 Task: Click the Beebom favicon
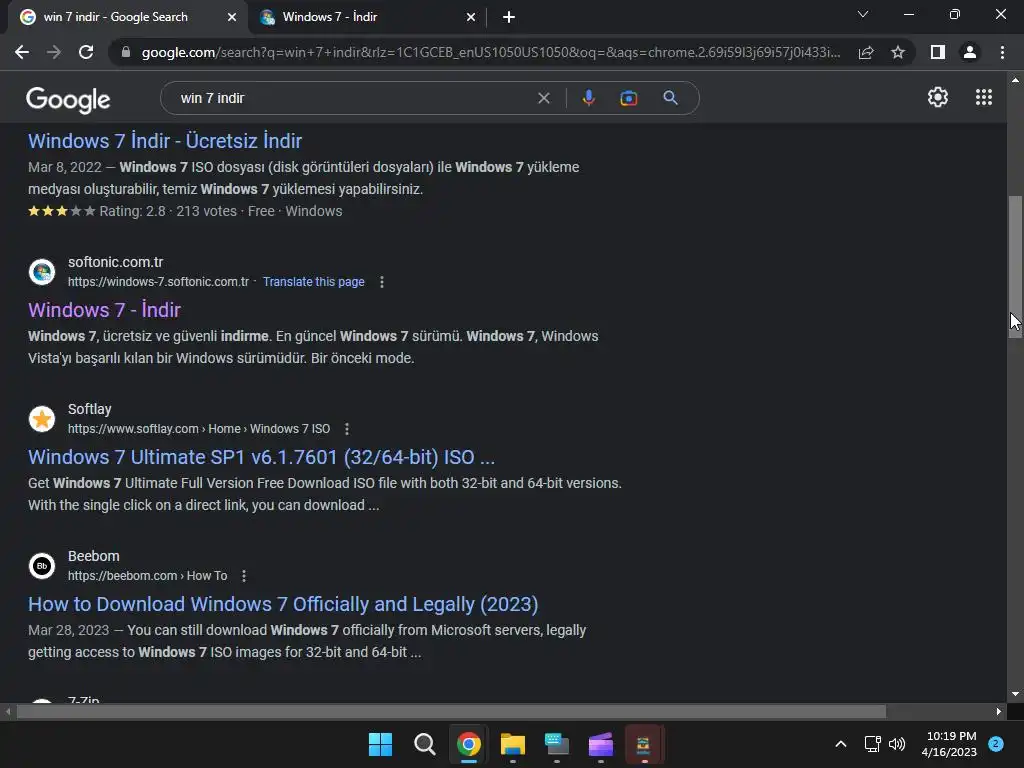(42, 566)
